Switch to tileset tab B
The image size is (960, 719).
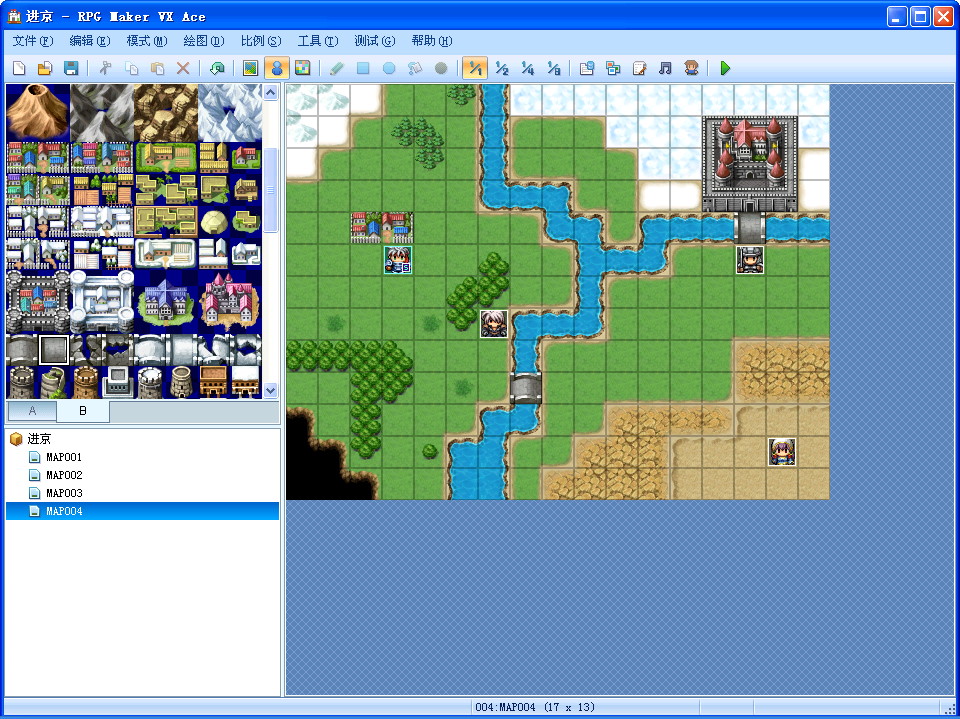[x=83, y=411]
